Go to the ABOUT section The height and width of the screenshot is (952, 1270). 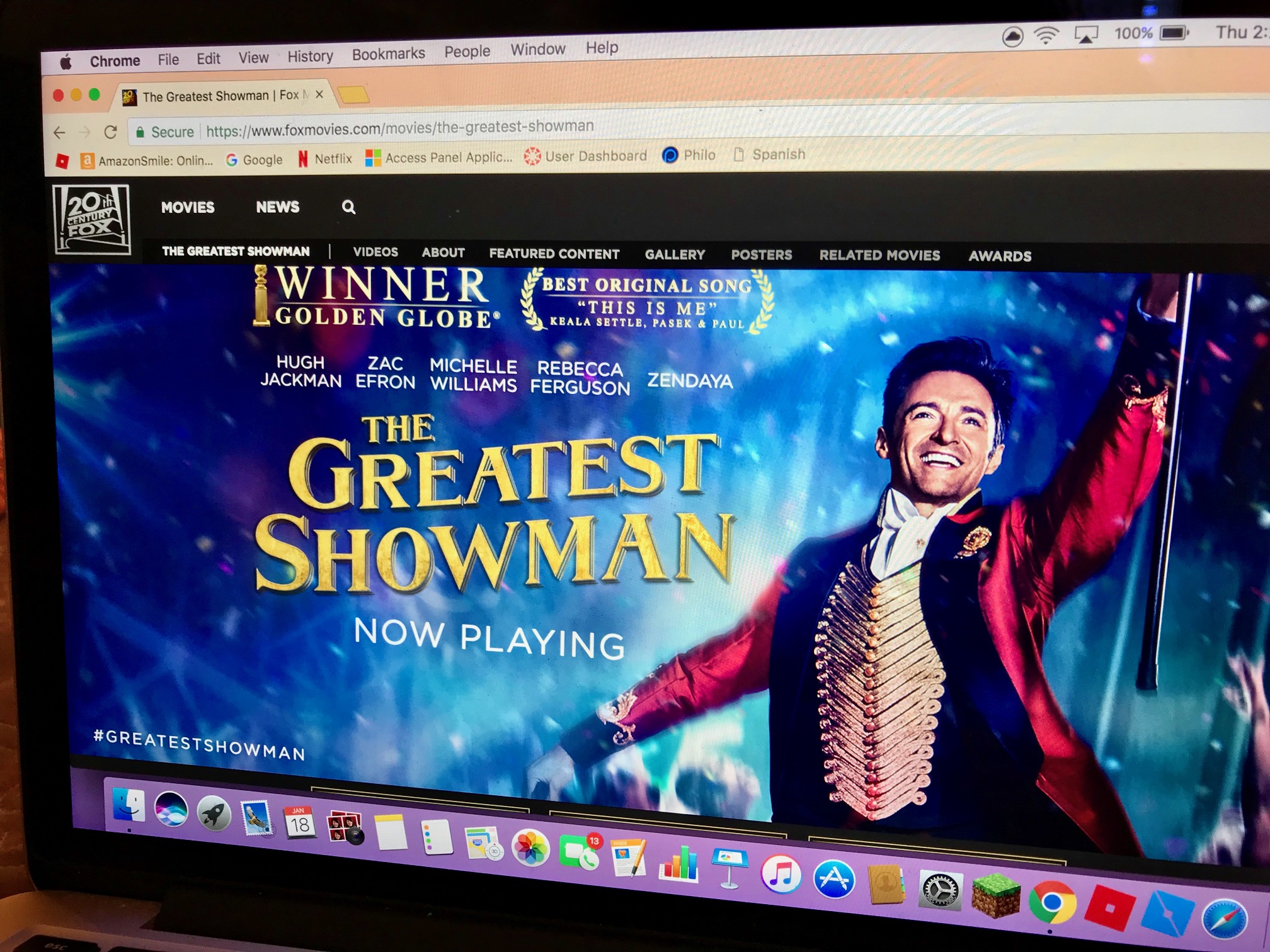click(x=443, y=252)
